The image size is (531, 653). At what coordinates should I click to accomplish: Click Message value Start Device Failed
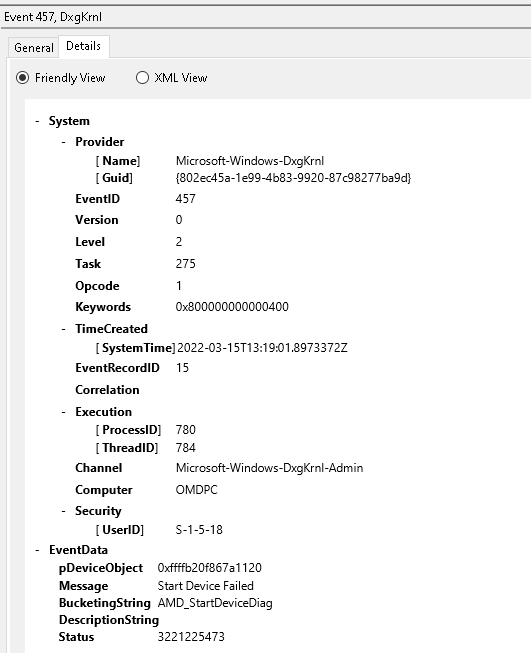pos(205,586)
